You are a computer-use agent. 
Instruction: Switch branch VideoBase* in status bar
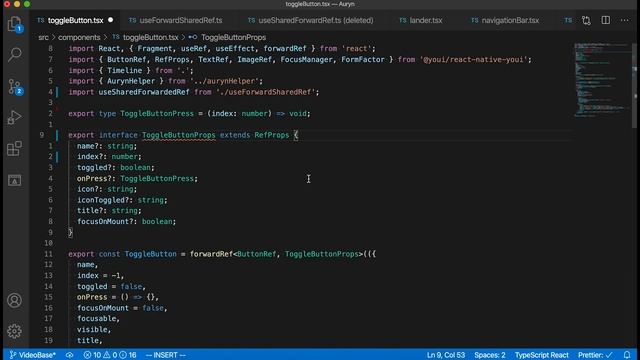point(32,355)
